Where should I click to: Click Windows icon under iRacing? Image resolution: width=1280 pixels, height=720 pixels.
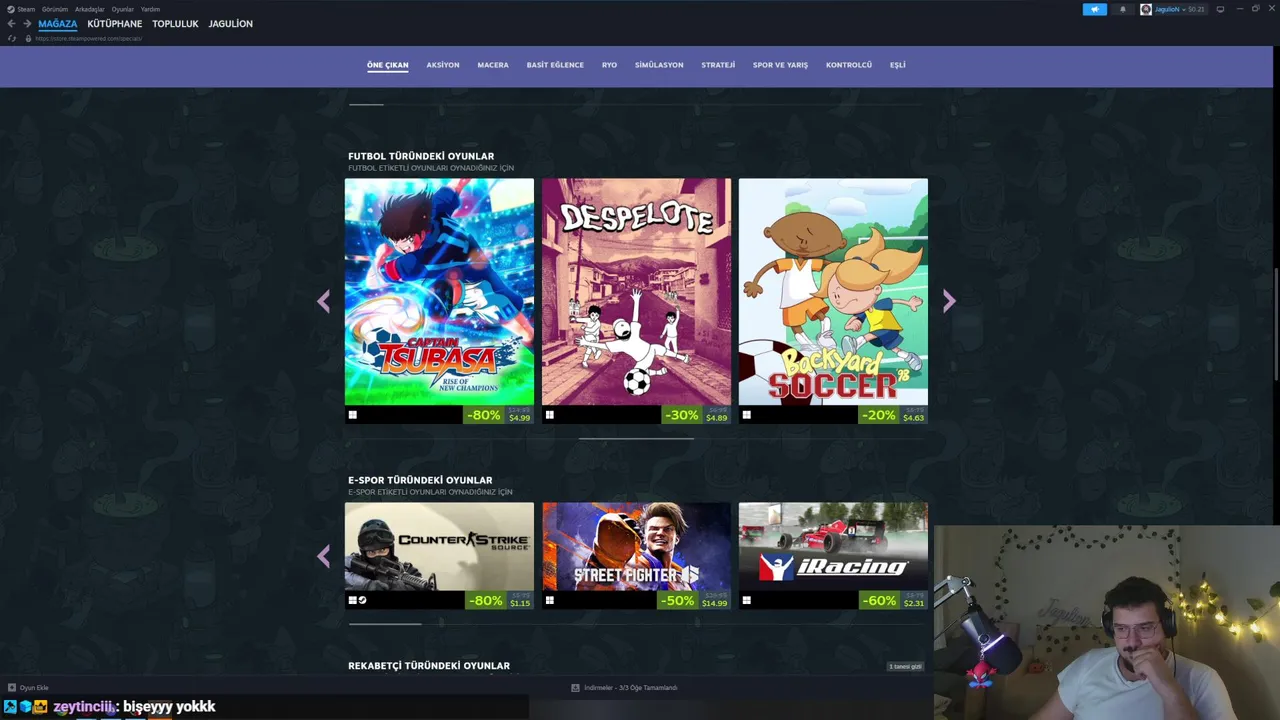pyautogui.click(x=746, y=601)
